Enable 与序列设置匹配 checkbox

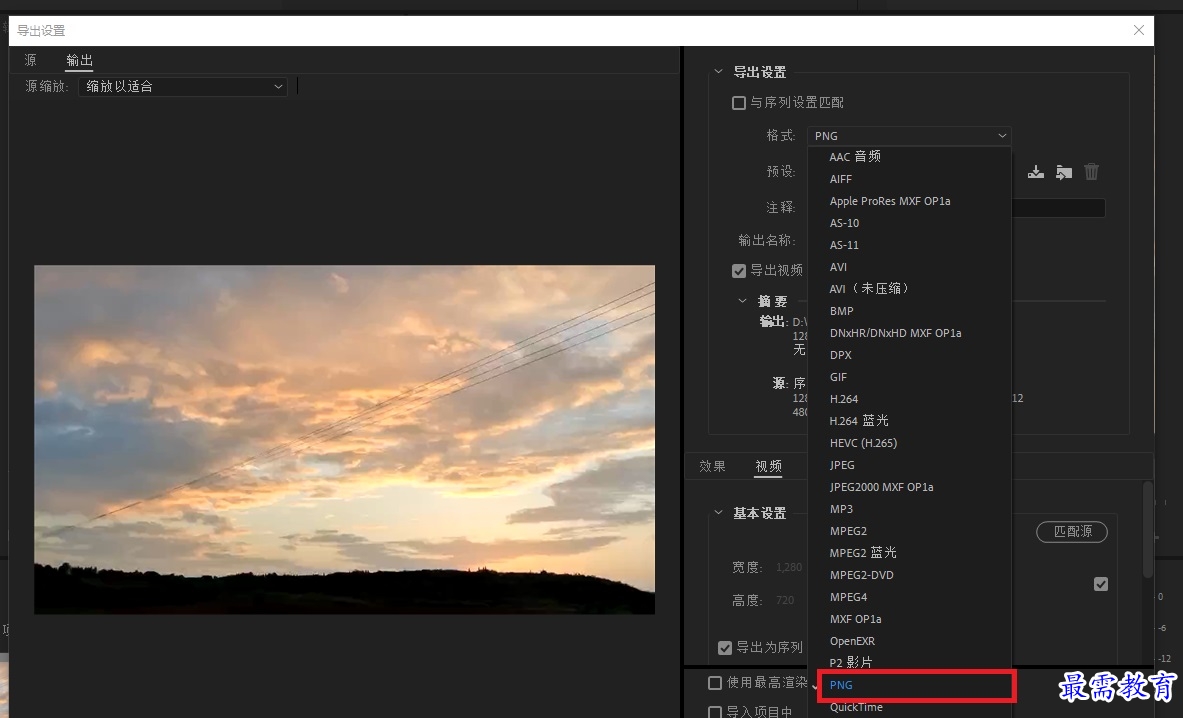[739, 103]
